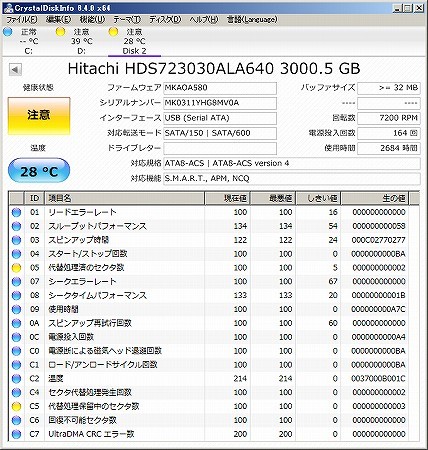428x450 pixels.
Task: Click the transfer mode field SATA/150 | SATA/600
Action: 220,133
